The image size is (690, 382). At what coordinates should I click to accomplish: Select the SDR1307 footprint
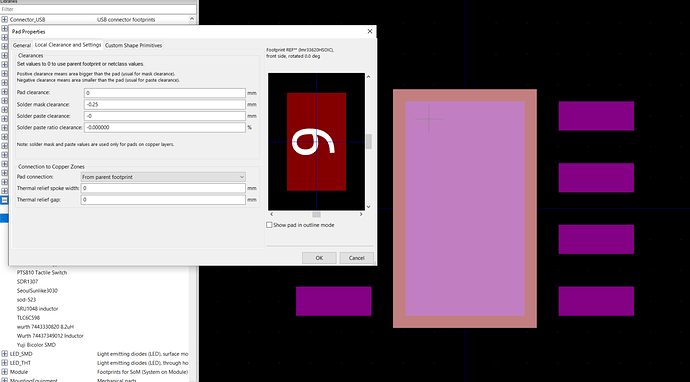click(x=27, y=282)
